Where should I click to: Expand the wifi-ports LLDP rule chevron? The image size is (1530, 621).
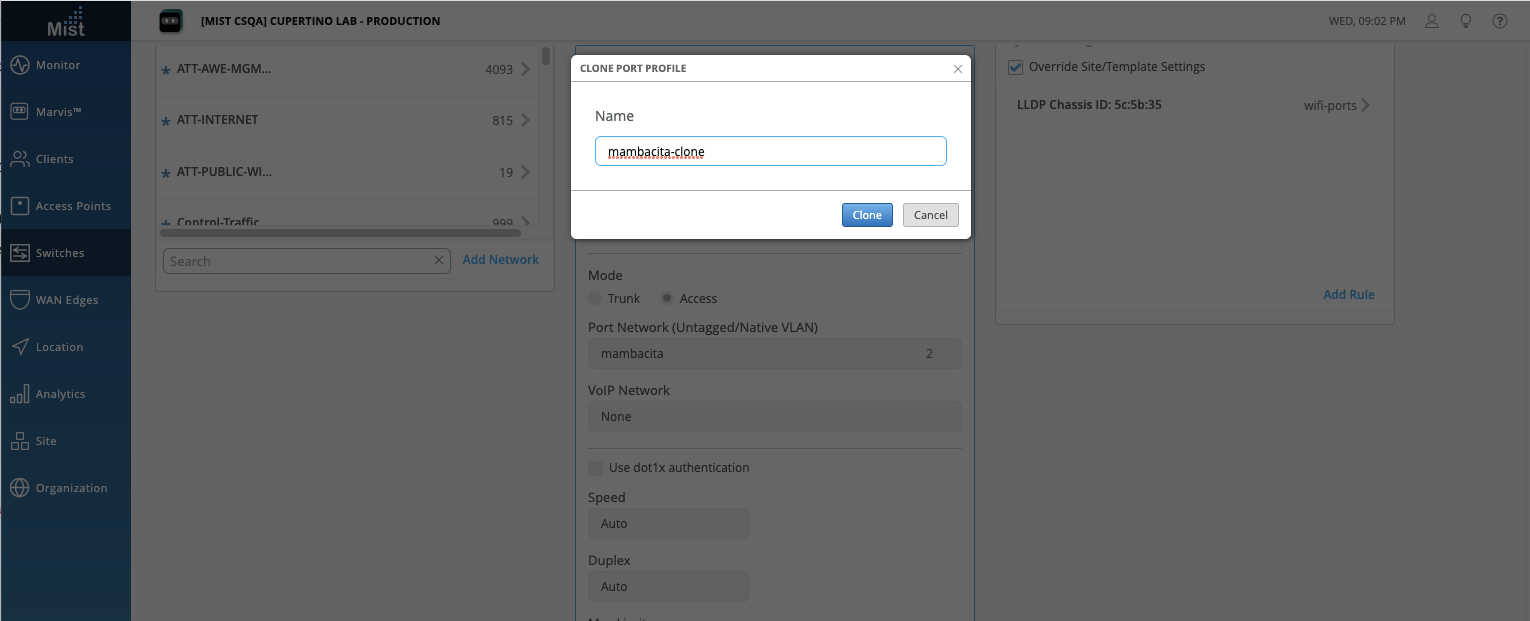pos(1366,105)
